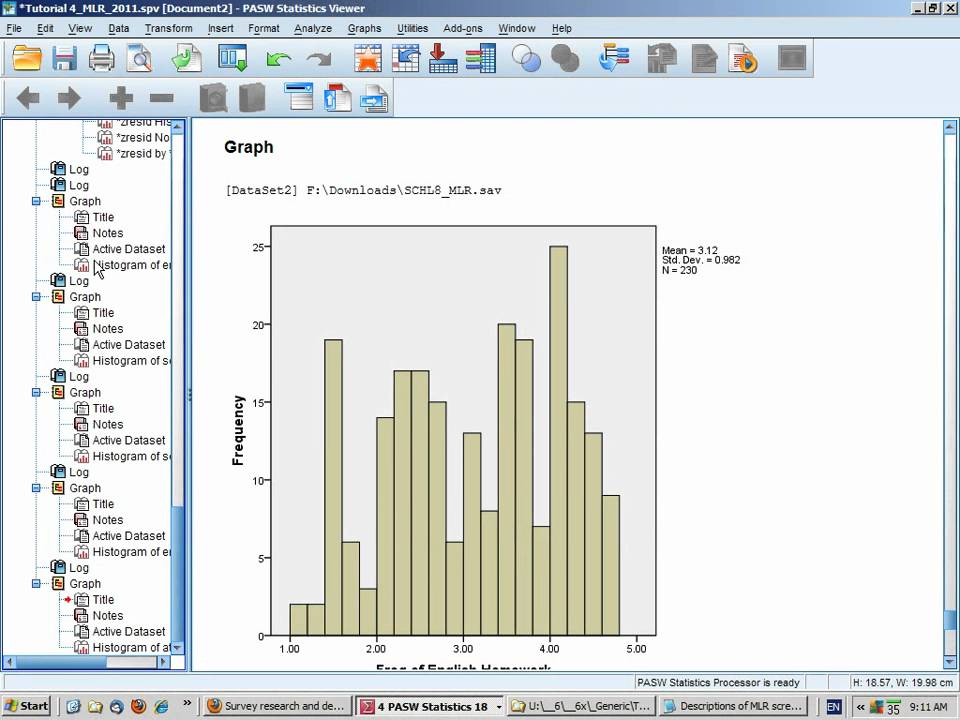This screenshot has width=960, height=720.
Task: Promote outline item with left arrow
Action: point(28,98)
